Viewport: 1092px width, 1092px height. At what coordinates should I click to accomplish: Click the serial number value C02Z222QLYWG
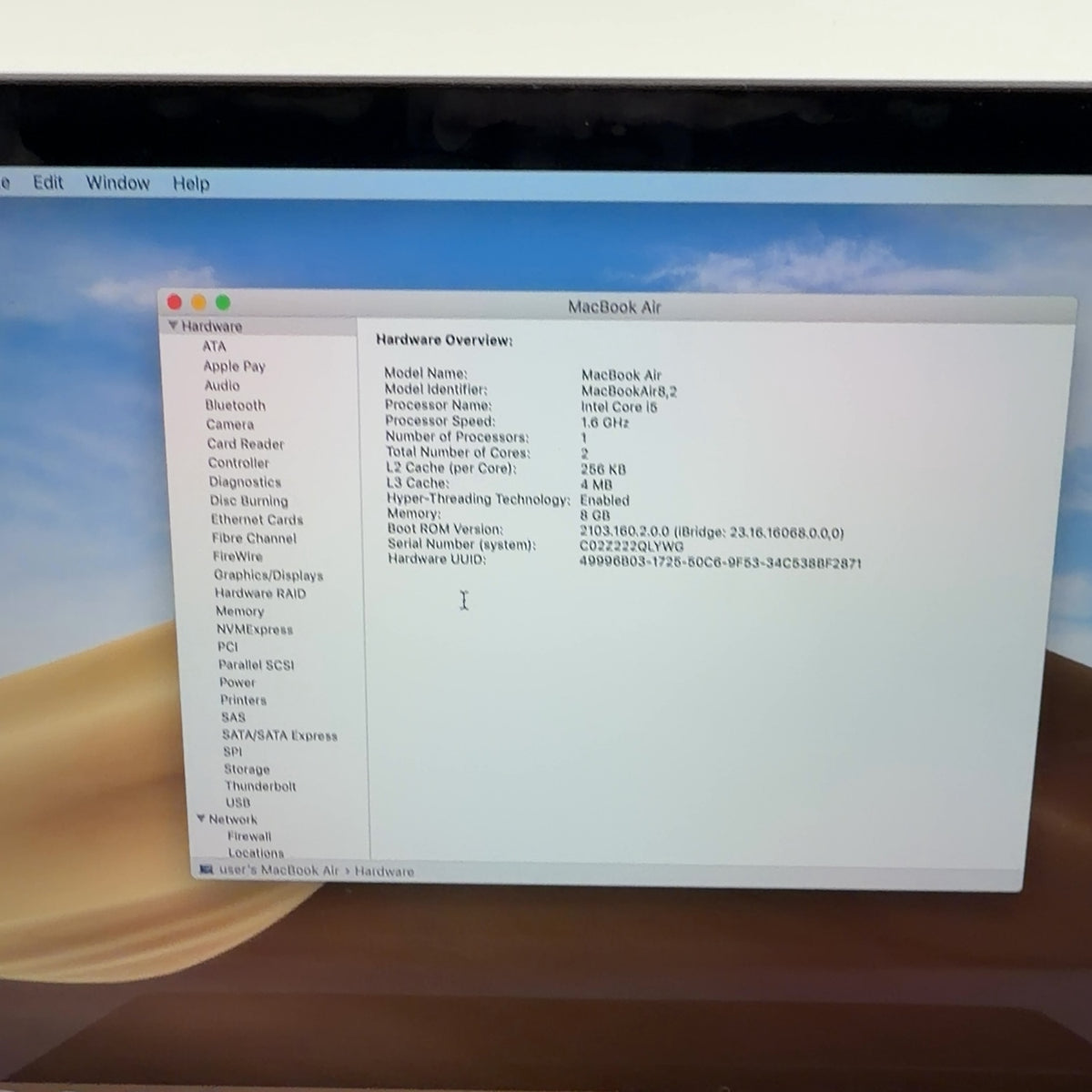pyautogui.click(x=632, y=546)
